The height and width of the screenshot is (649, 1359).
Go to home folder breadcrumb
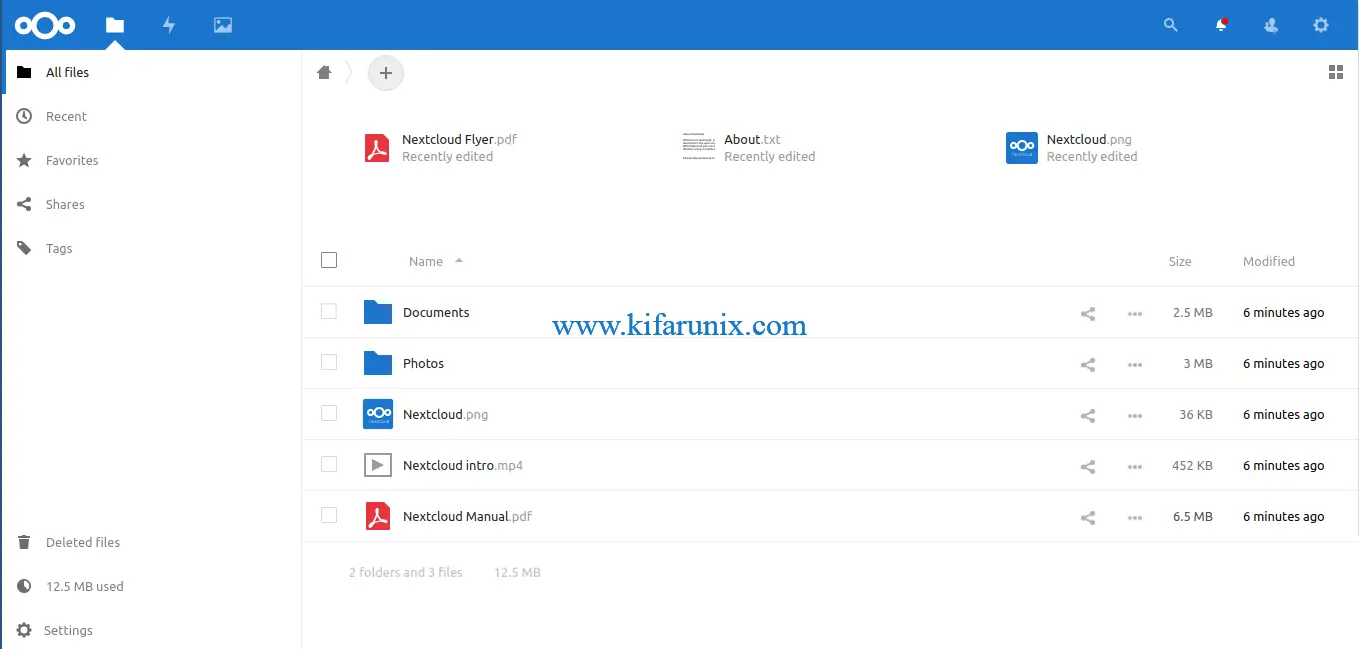click(324, 72)
